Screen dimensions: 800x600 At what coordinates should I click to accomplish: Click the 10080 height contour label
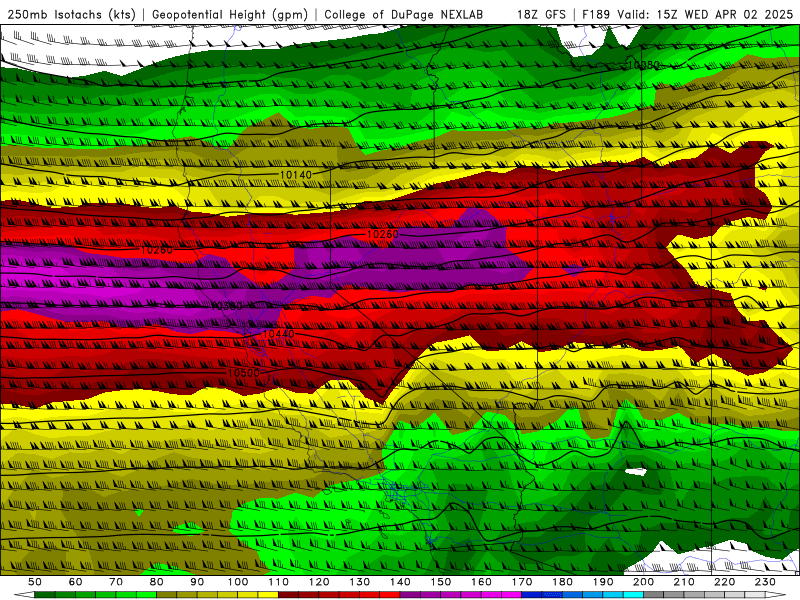(x=643, y=65)
